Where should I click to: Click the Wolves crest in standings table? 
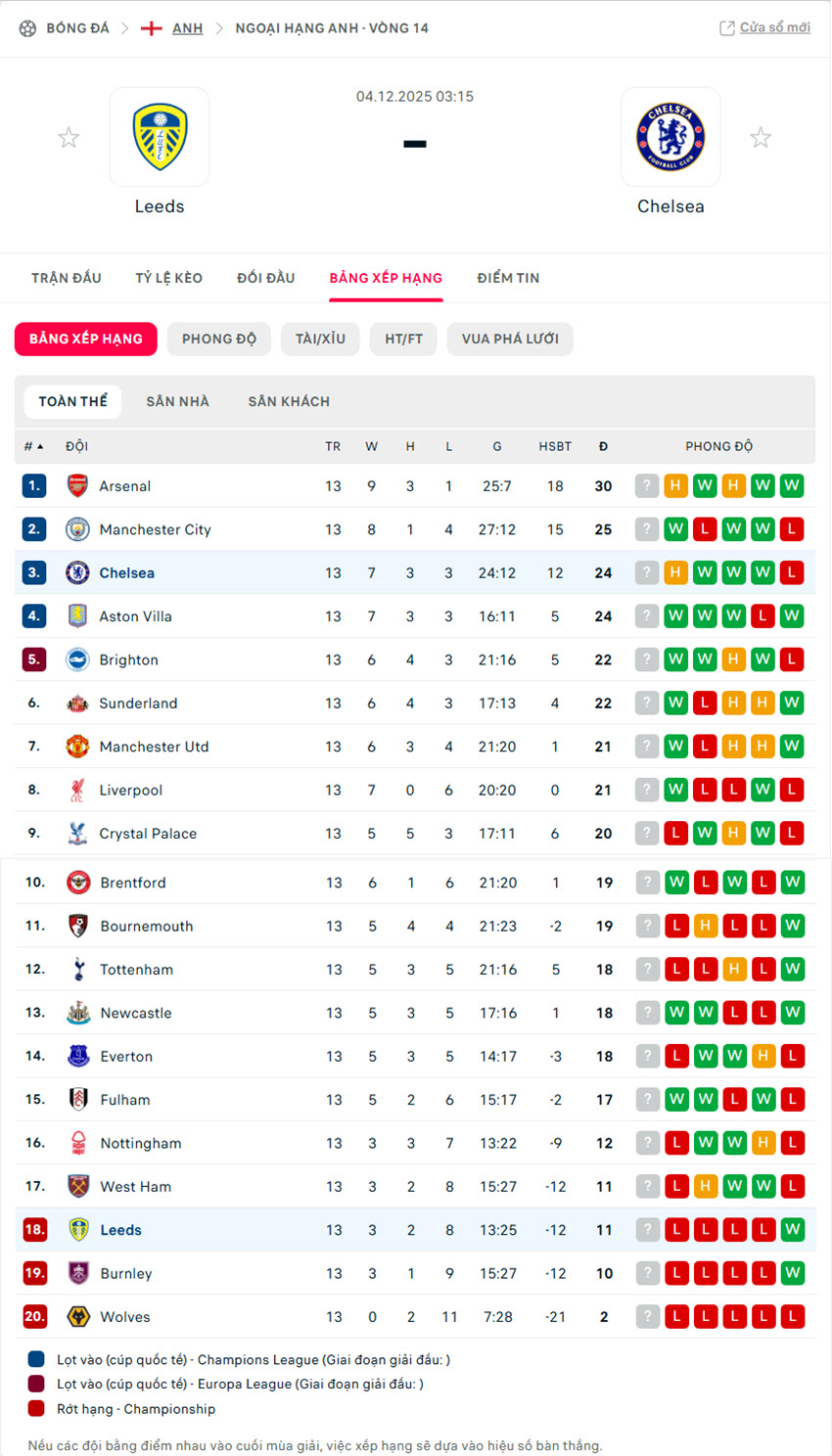(x=78, y=1317)
